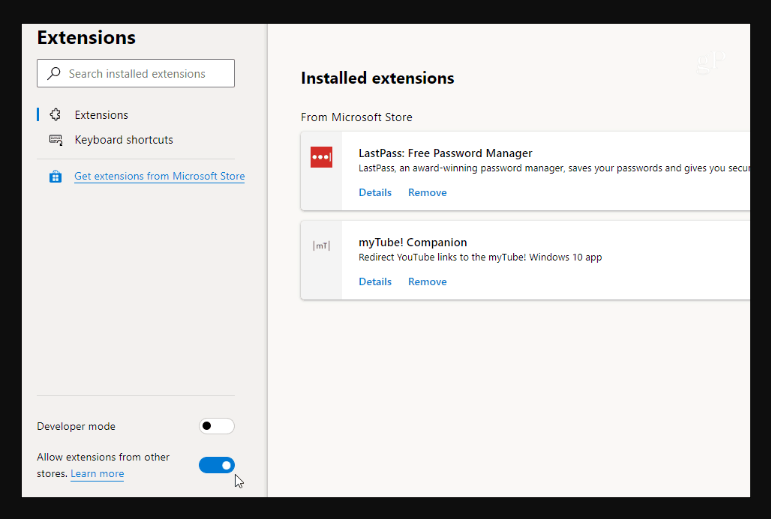Image resolution: width=771 pixels, height=519 pixels.
Task: Click the LastPass: Free Password Manager title
Action: [x=445, y=153]
